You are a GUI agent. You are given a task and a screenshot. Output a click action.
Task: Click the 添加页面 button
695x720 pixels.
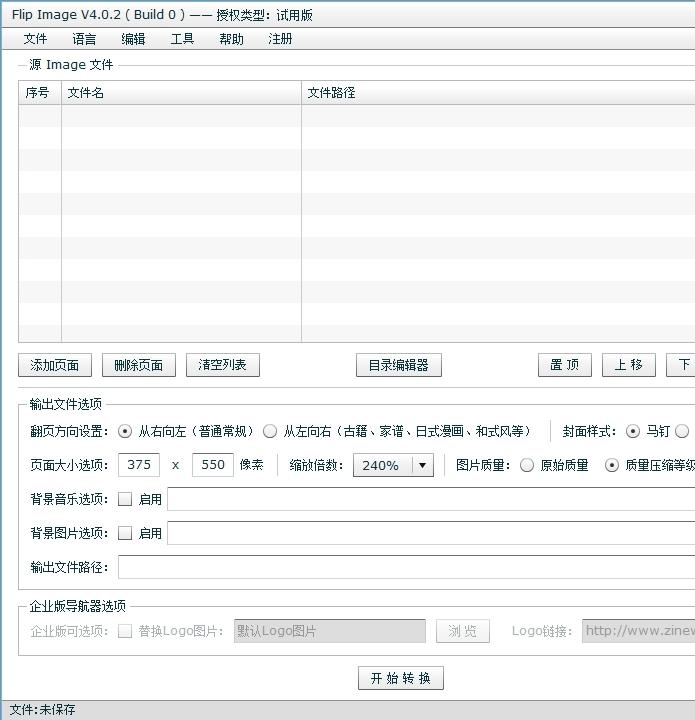click(55, 365)
